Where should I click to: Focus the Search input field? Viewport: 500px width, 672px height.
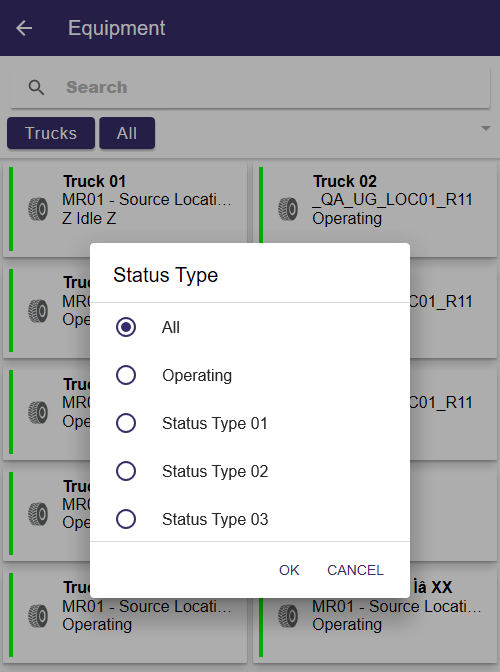250,87
